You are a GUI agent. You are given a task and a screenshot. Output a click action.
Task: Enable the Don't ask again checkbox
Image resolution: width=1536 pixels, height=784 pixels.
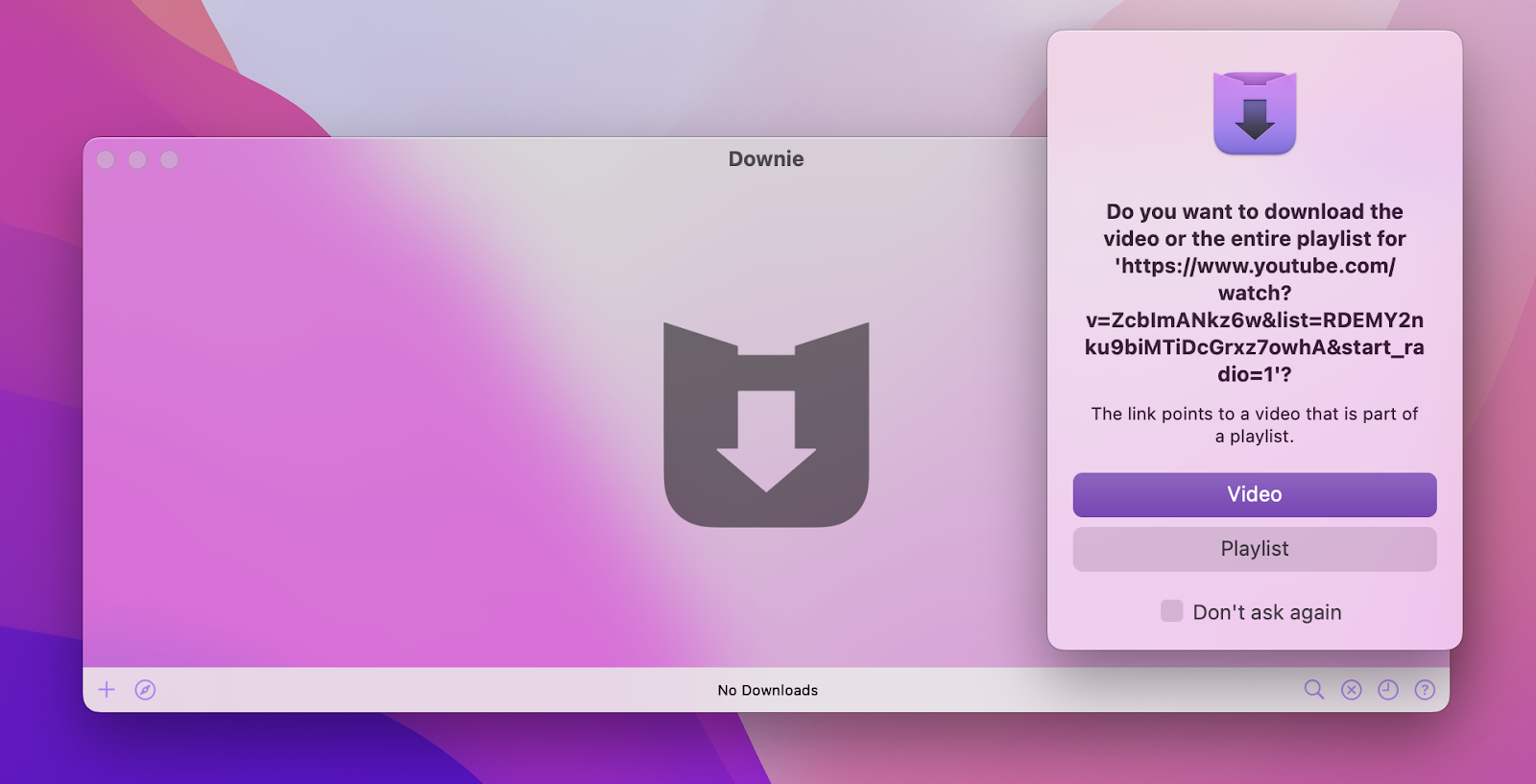[1172, 611]
